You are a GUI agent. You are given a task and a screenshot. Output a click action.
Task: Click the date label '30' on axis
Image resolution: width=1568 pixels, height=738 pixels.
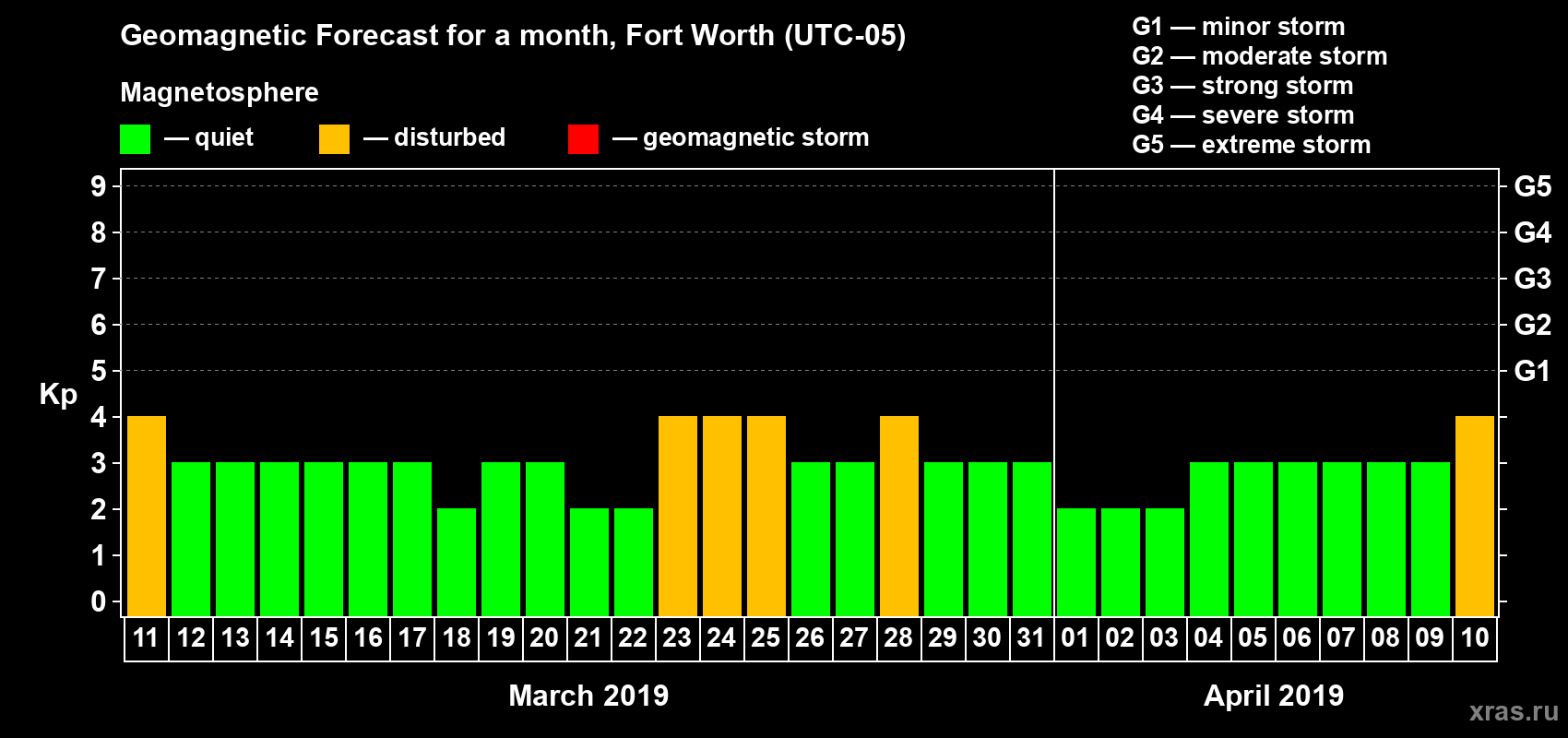pyautogui.click(x=988, y=637)
